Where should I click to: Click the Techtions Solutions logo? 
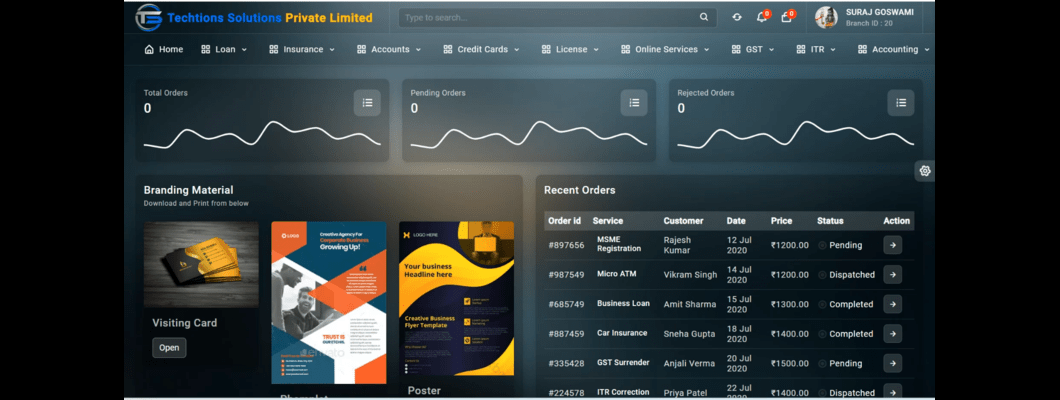tap(149, 17)
